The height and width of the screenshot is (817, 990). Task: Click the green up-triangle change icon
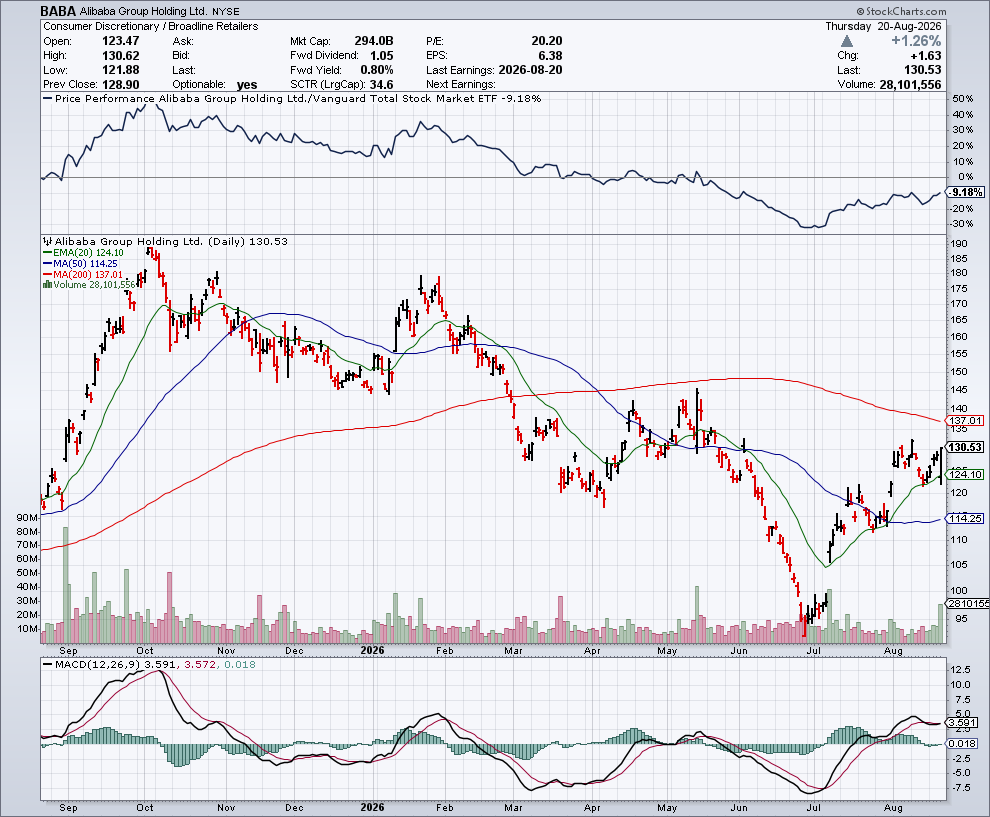click(847, 41)
